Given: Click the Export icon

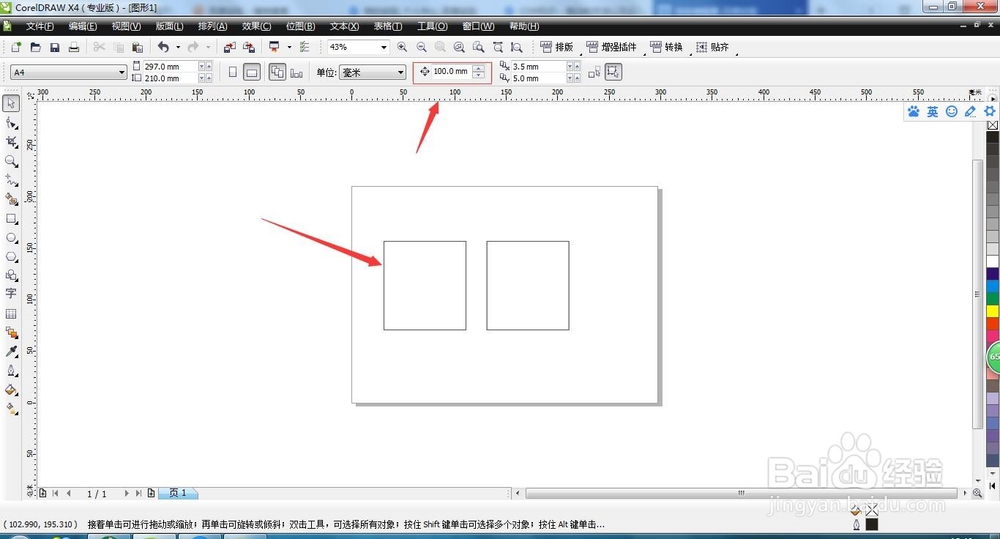Looking at the screenshot, I should click(249, 47).
